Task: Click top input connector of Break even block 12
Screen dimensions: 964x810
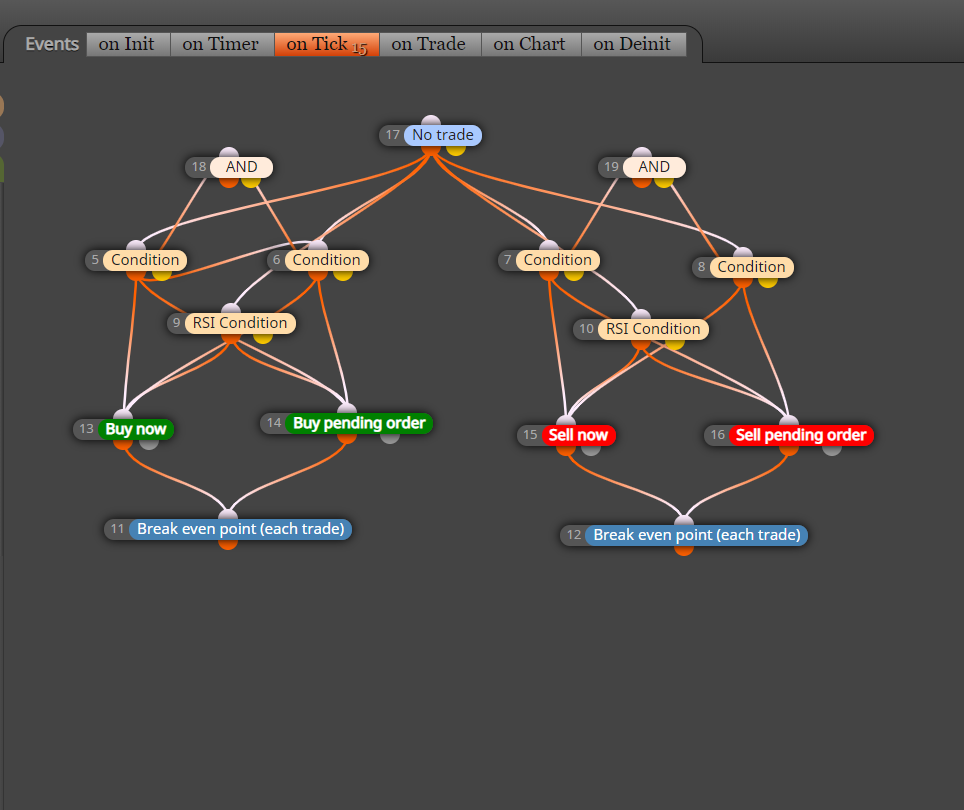Action: tap(684, 521)
